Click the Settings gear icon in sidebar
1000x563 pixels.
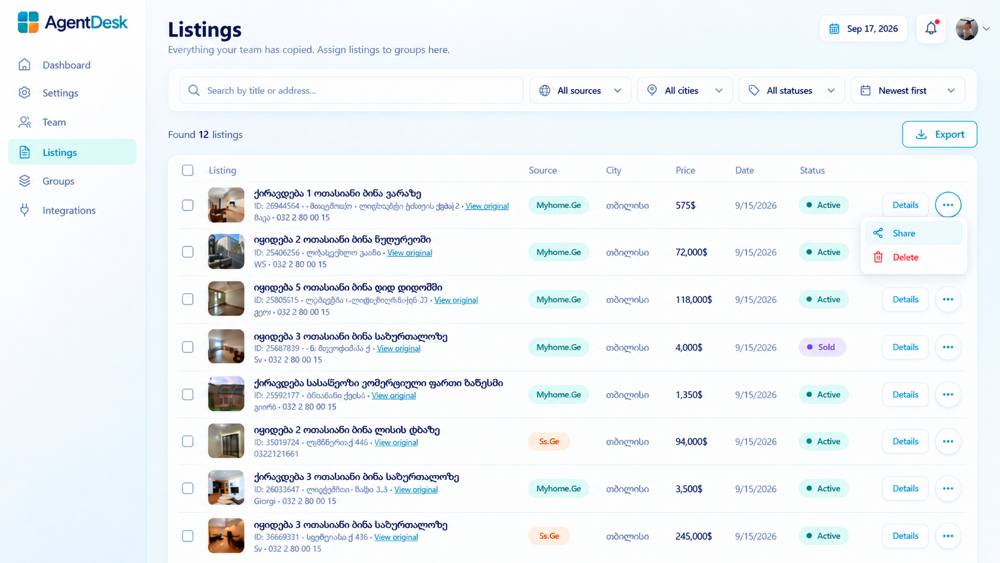[x=24, y=92]
